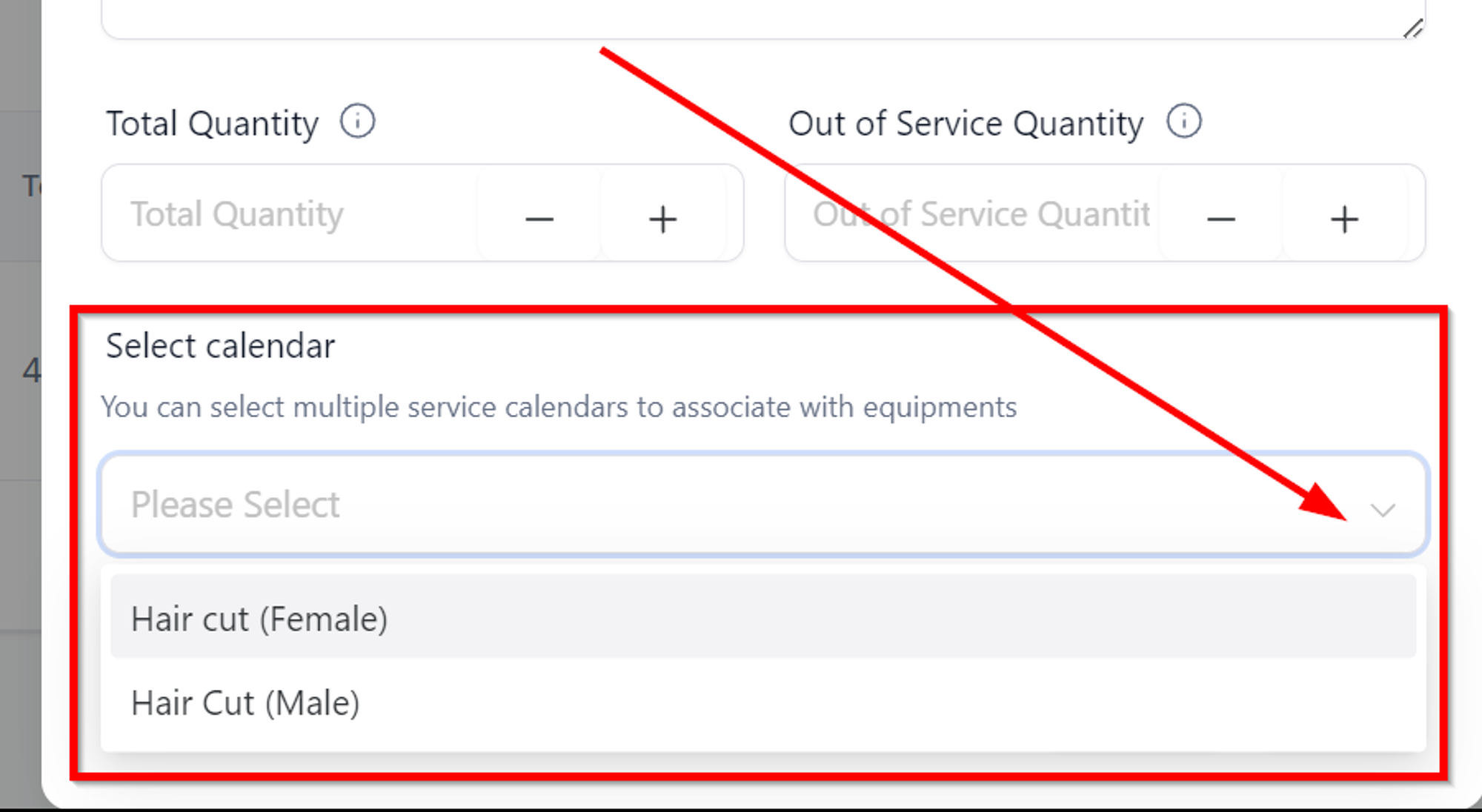The image size is (1482, 812).
Task: Click the Select calendar label
Action: pos(220,346)
